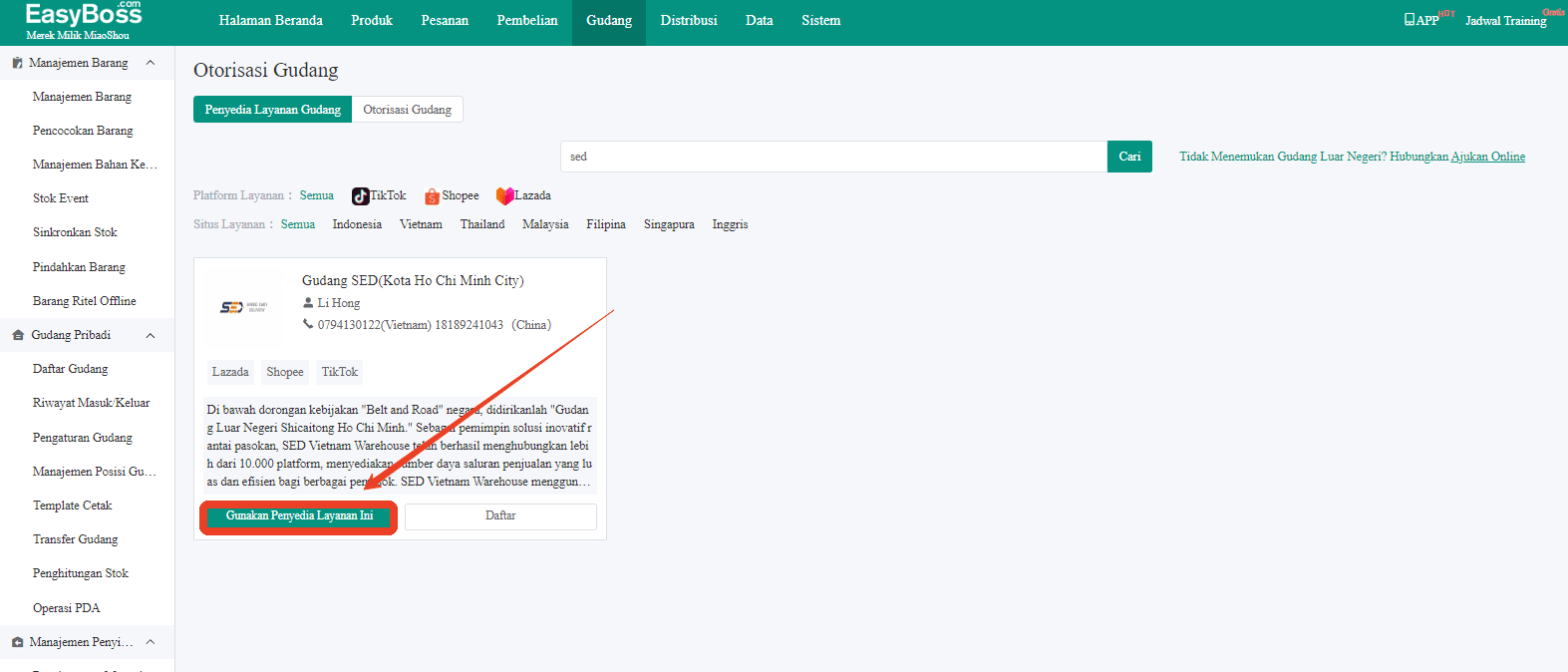The height and width of the screenshot is (672, 1568).
Task: Open the APP mobile phone icon
Action: click(x=1410, y=20)
